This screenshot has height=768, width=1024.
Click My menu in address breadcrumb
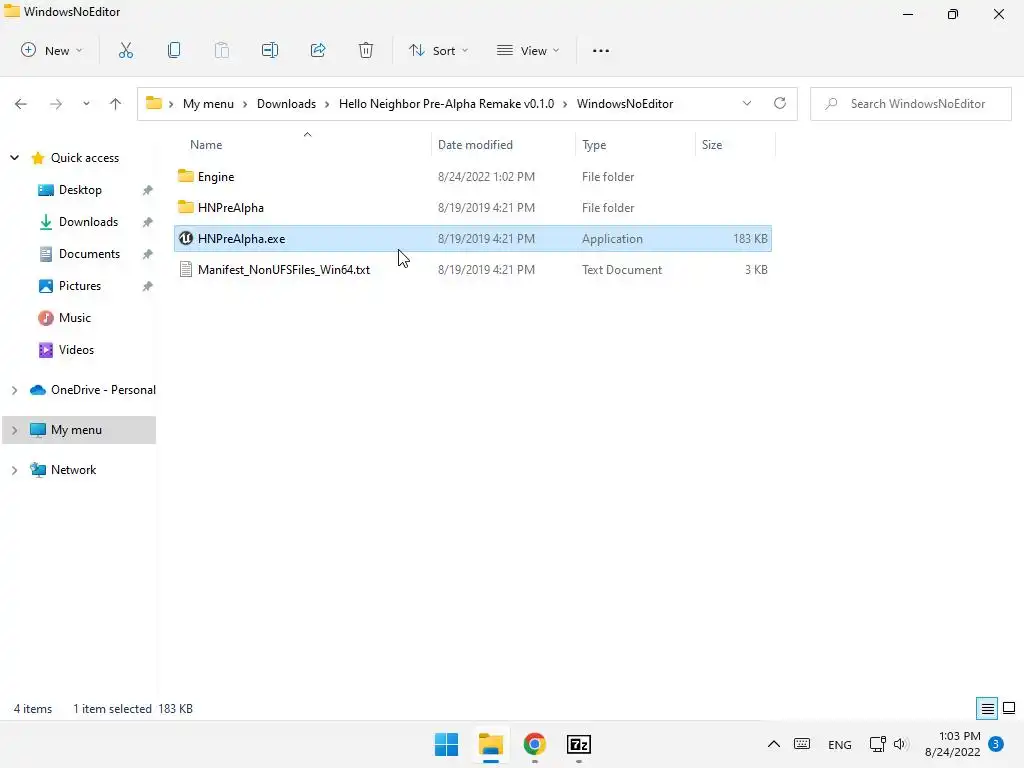[x=208, y=104]
